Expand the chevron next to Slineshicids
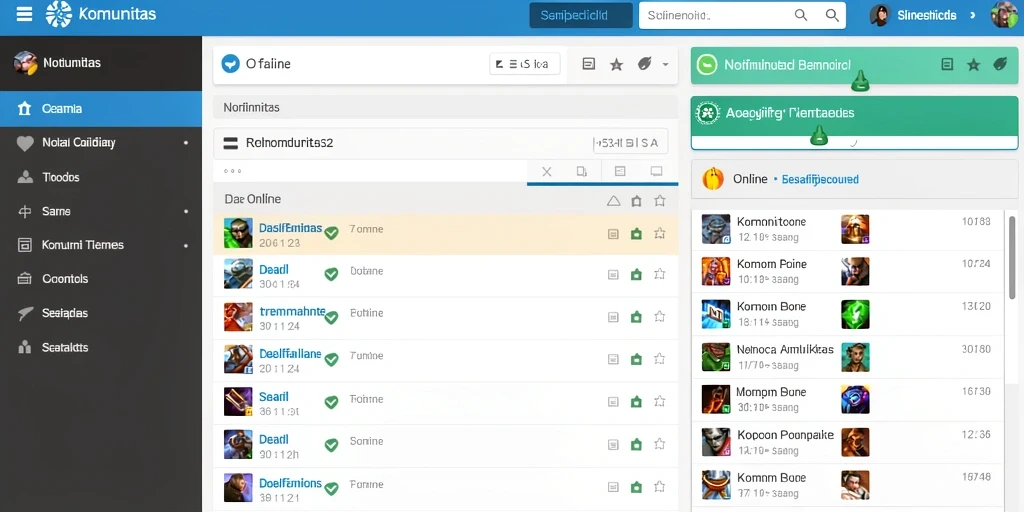Image resolution: width=1024 pixels, height=512 pixels. pos(973,15)
